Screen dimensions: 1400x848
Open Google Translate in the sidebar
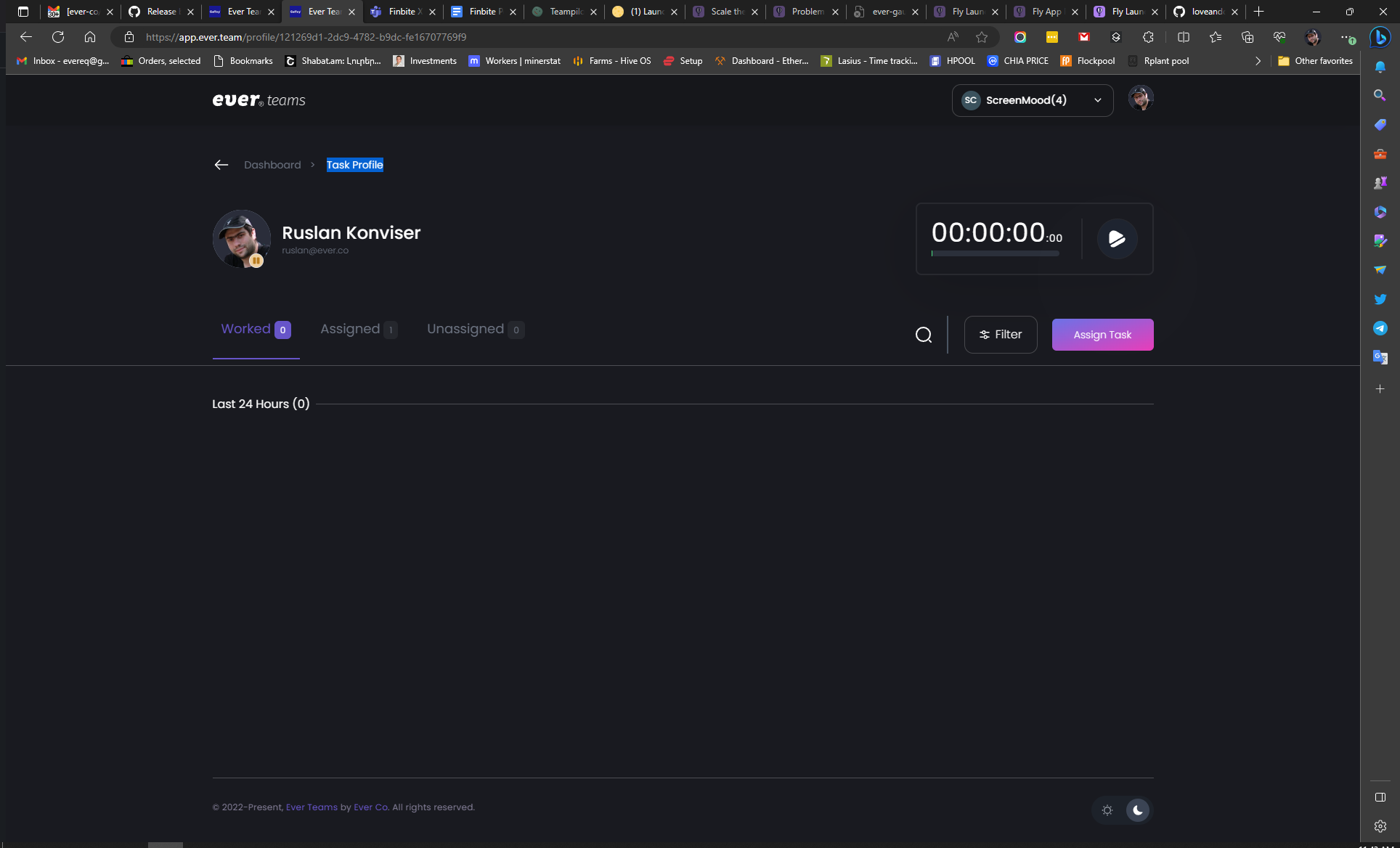[1380, 357]
